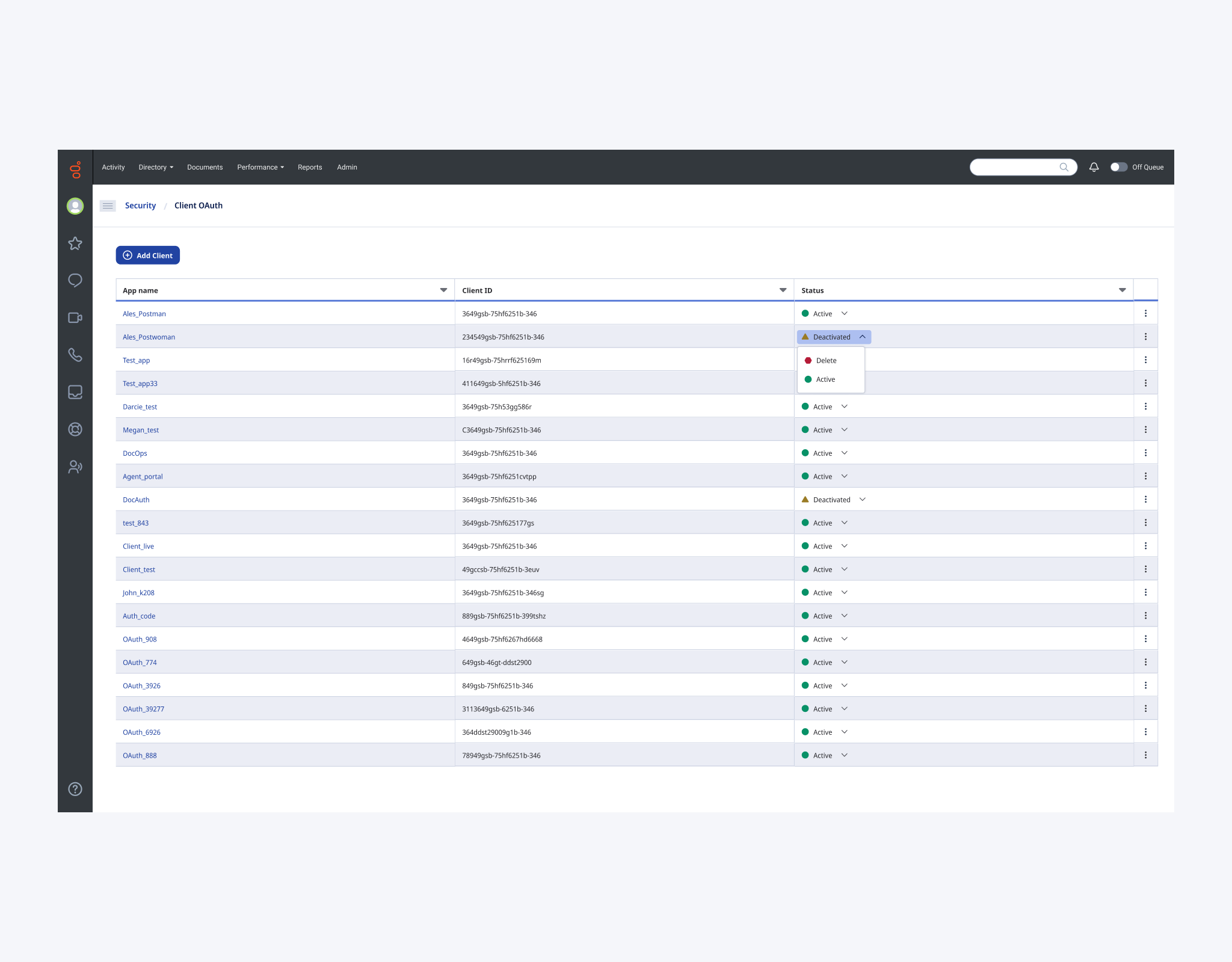
Task: Open the inbox tray sidebar icon
Action: pyautogui.click(x=75, y=392)
